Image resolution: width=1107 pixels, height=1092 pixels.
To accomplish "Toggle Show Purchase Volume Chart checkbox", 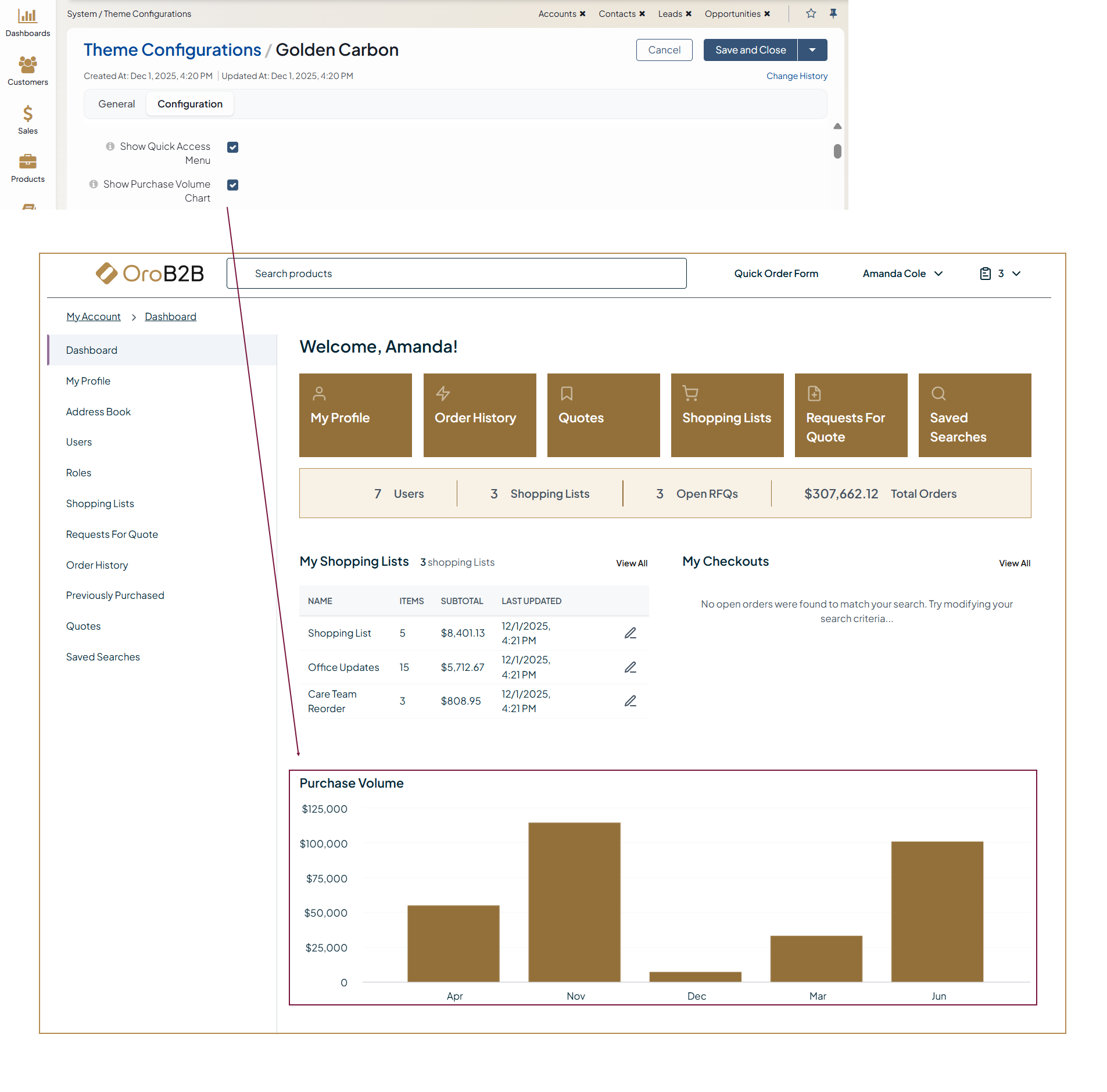I will pos(232,185).
